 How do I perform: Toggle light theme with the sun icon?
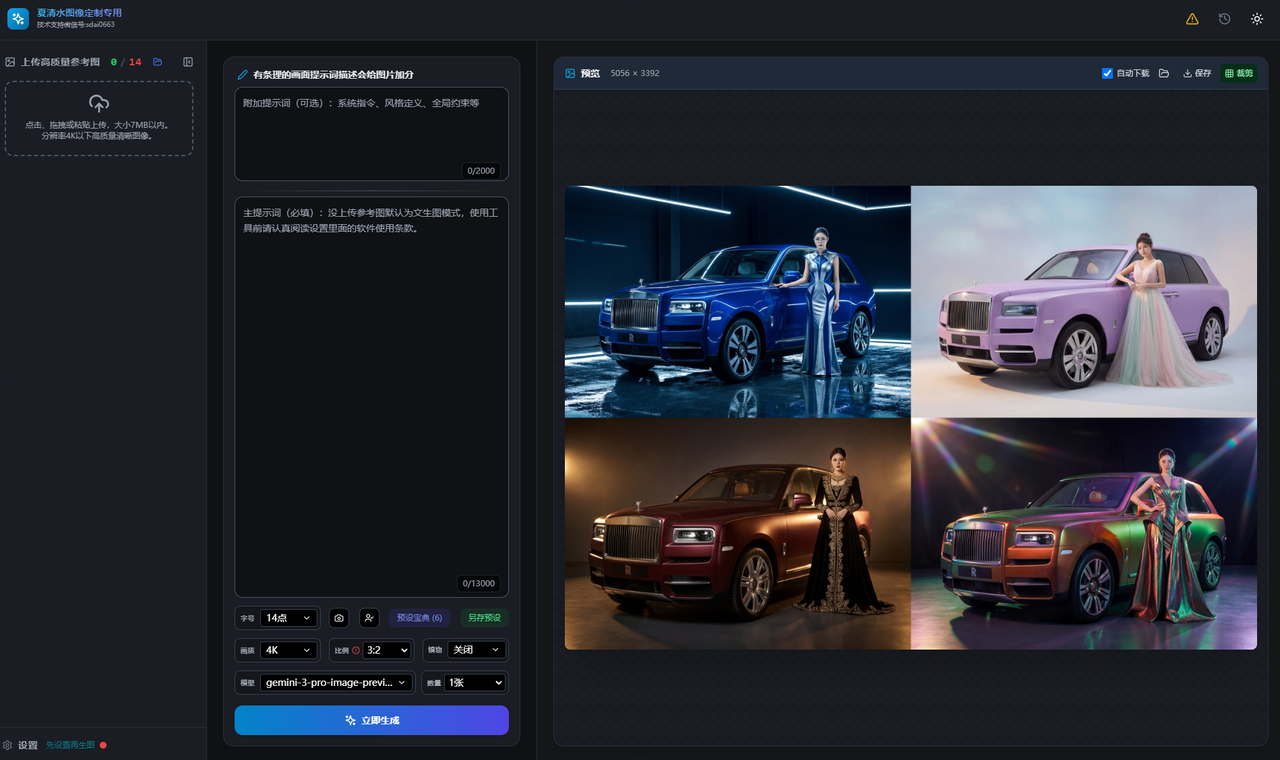(x=1257, y=19)
